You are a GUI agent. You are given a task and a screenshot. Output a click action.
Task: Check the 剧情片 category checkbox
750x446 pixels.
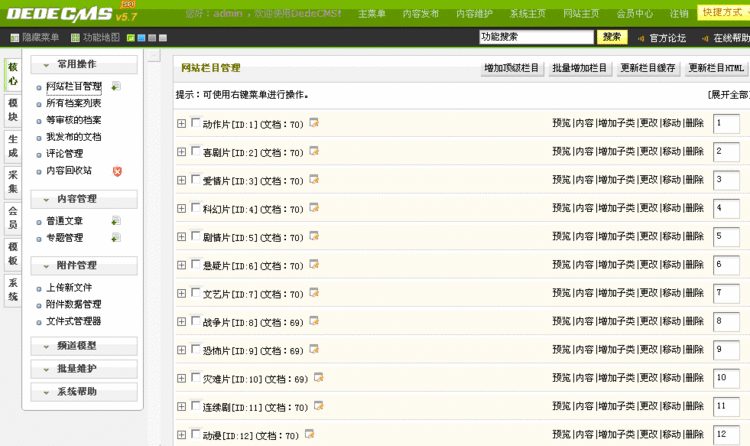(195, 235)
